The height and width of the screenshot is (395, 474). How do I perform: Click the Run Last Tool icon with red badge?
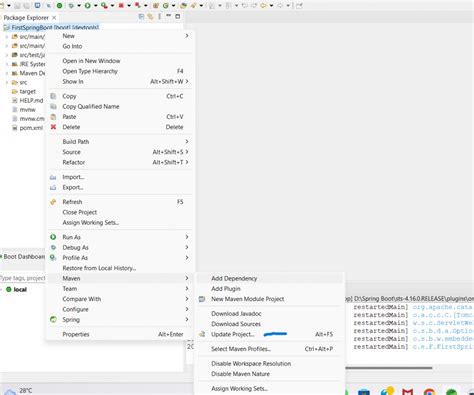[x=104, y=5]
